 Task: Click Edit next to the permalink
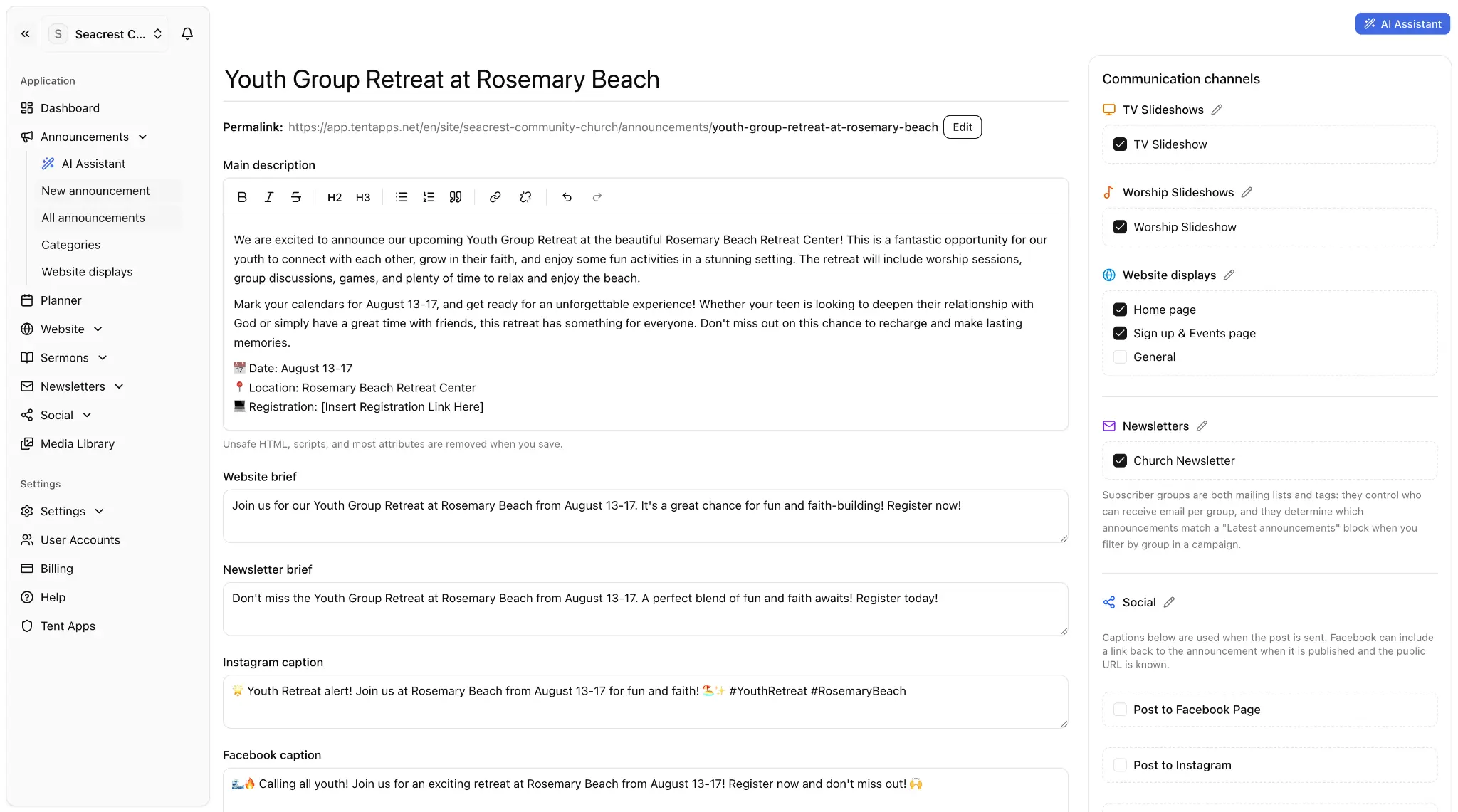(x=963, y=127)
